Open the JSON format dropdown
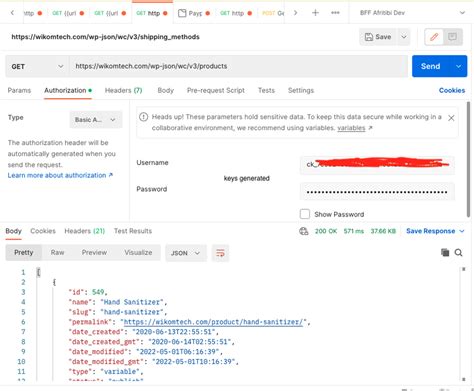The width and height of the screenshot is (474, 391). 186,253
